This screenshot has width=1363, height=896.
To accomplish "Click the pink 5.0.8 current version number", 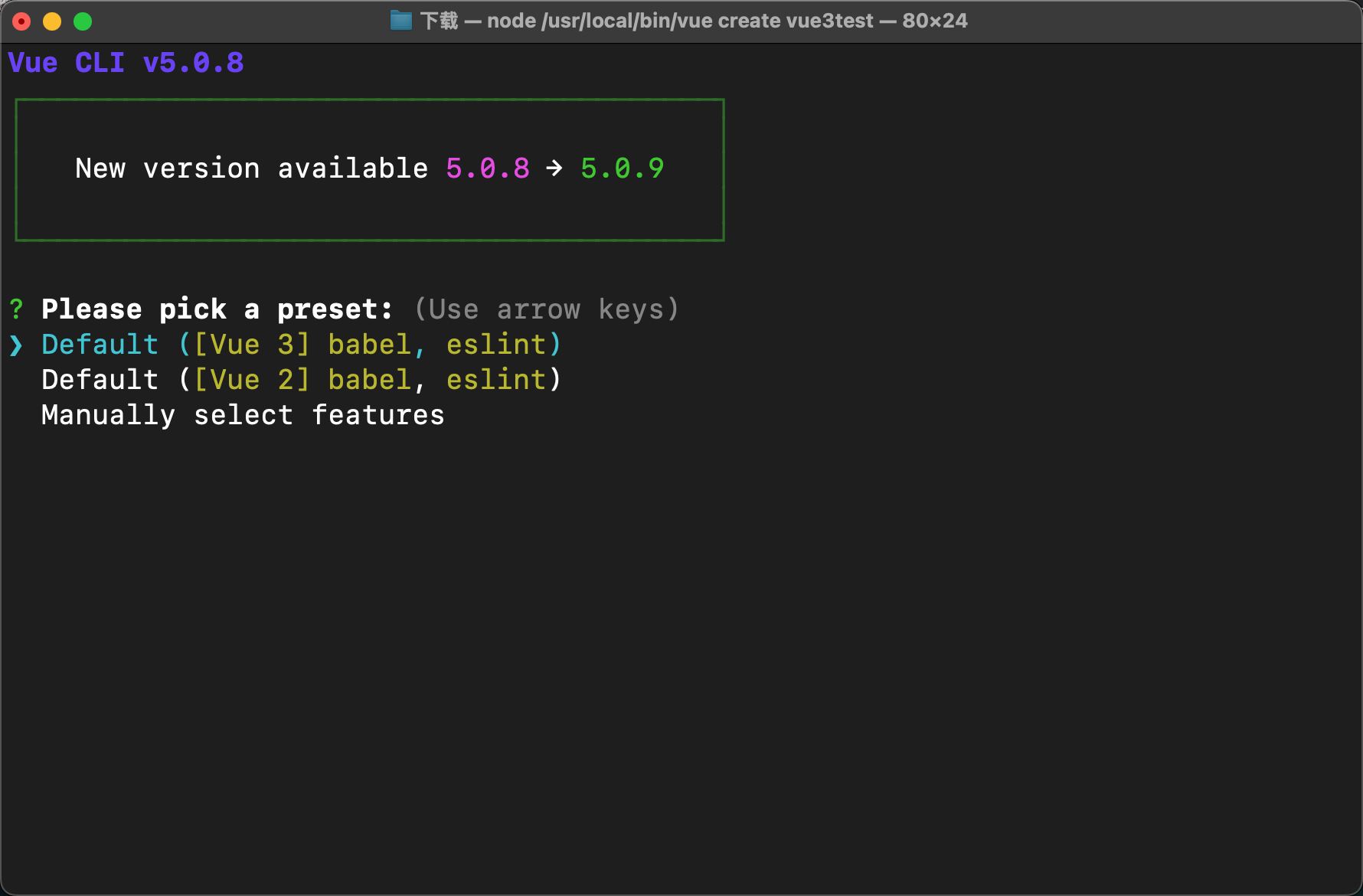I will 488,168.
